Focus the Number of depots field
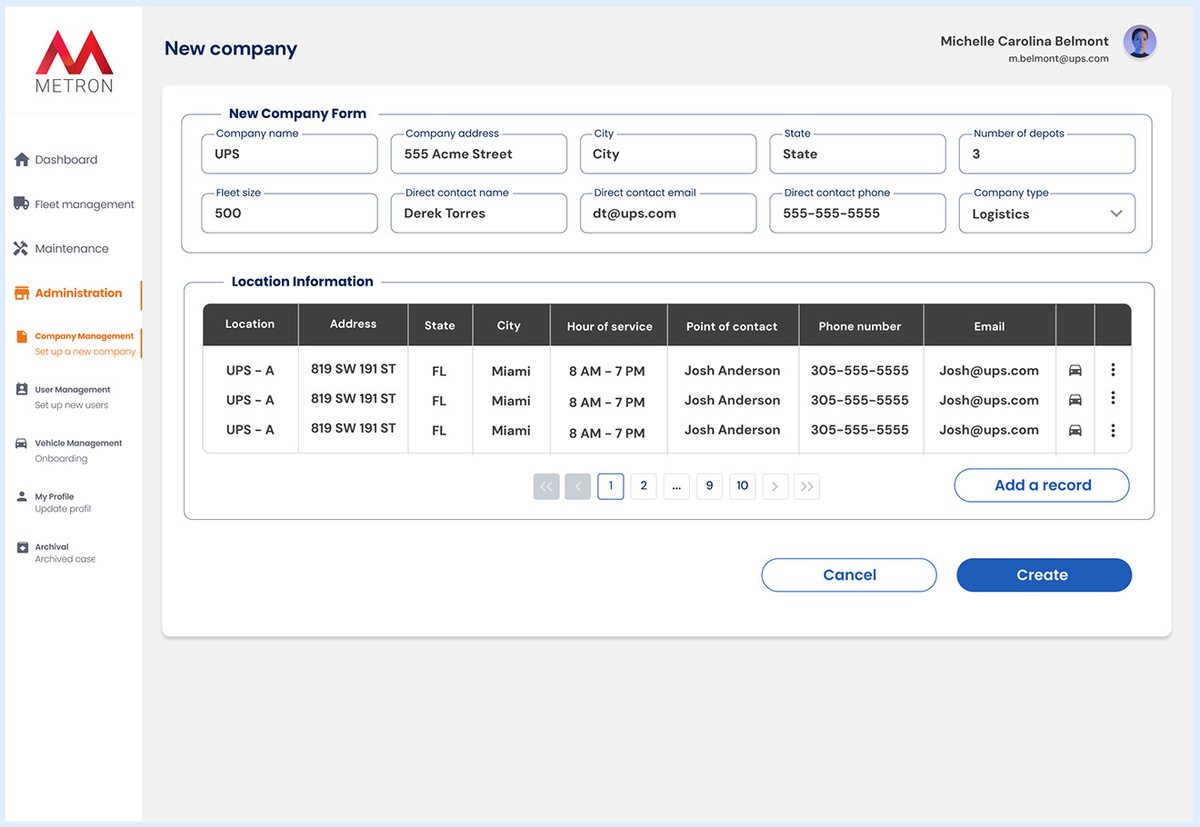Viewport: 1200px width, 827px height. (1047, 154)
